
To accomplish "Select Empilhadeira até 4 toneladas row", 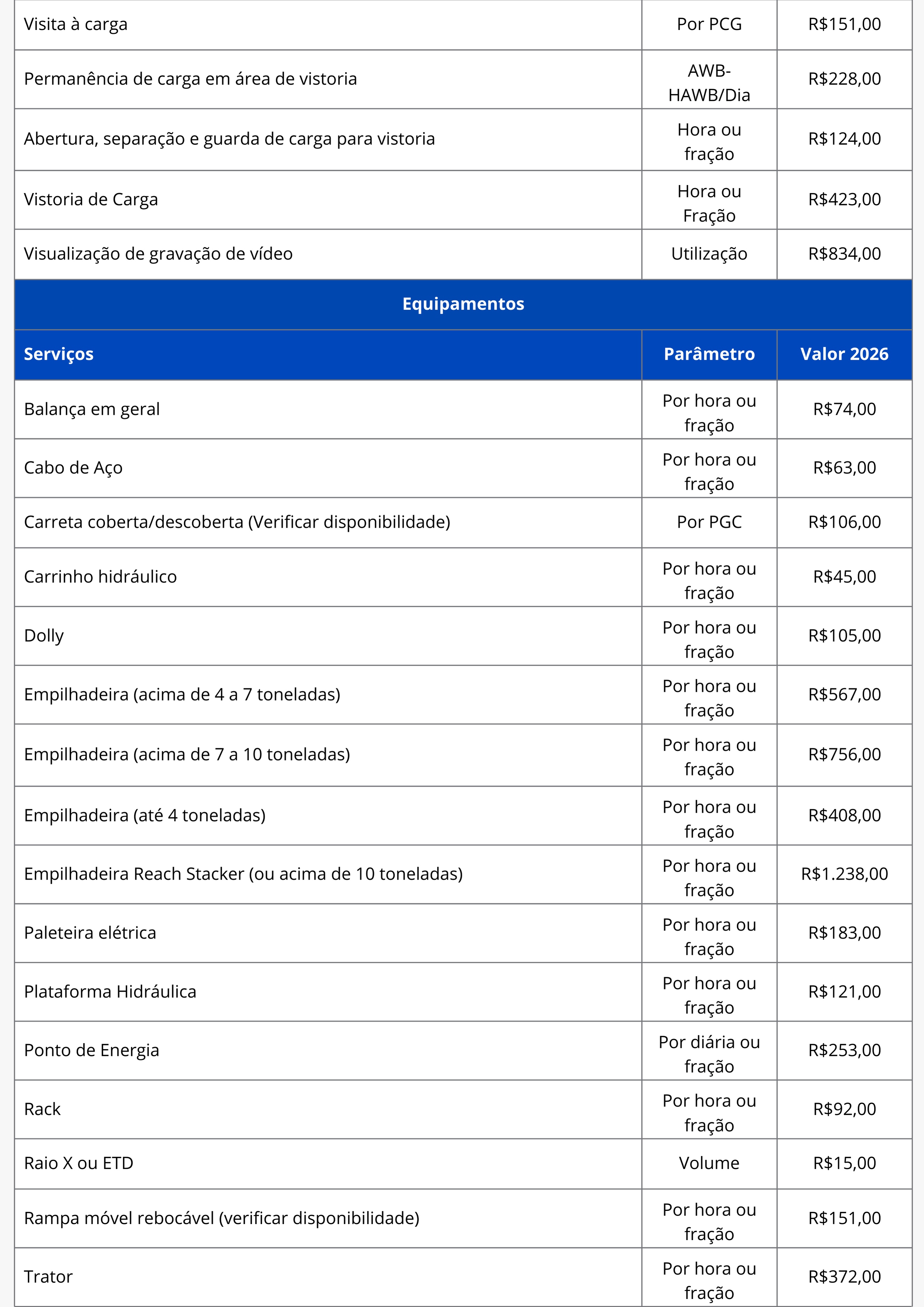I will pyautogui.click(x=463, y=816).
